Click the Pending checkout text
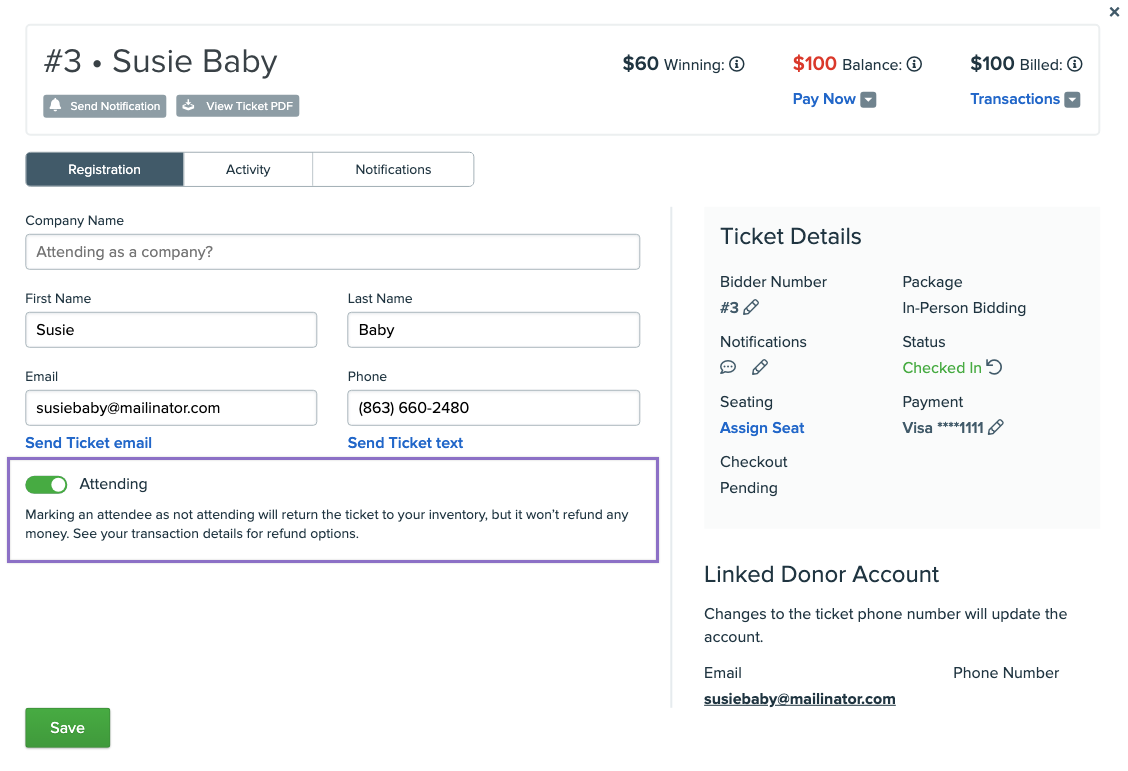Screen dimensions: 1128x771 click(749, 488)
